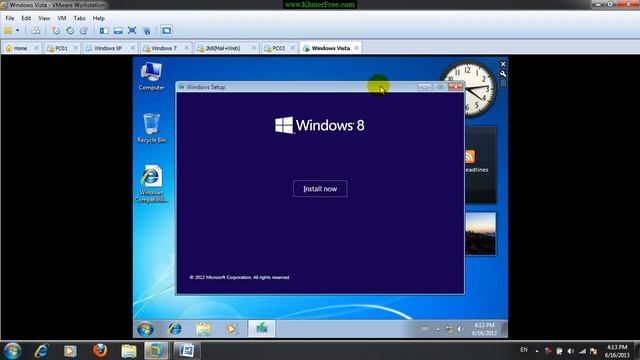This screenshot has width=640, height=360.
Task: Enter full screen mode via toolbar
Action: tap(132, 31)
